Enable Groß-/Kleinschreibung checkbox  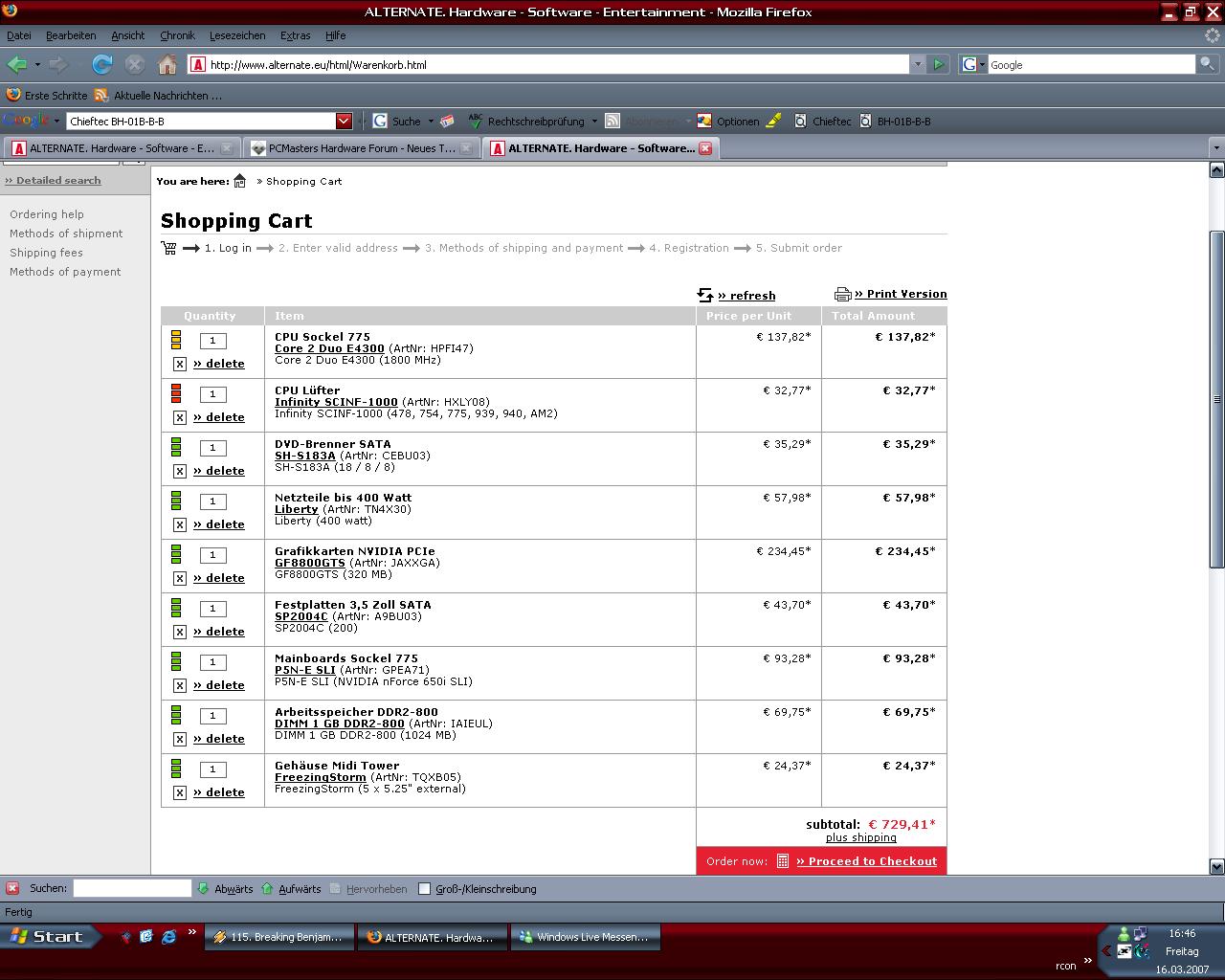pyautogui.click(x=424, y=888)
